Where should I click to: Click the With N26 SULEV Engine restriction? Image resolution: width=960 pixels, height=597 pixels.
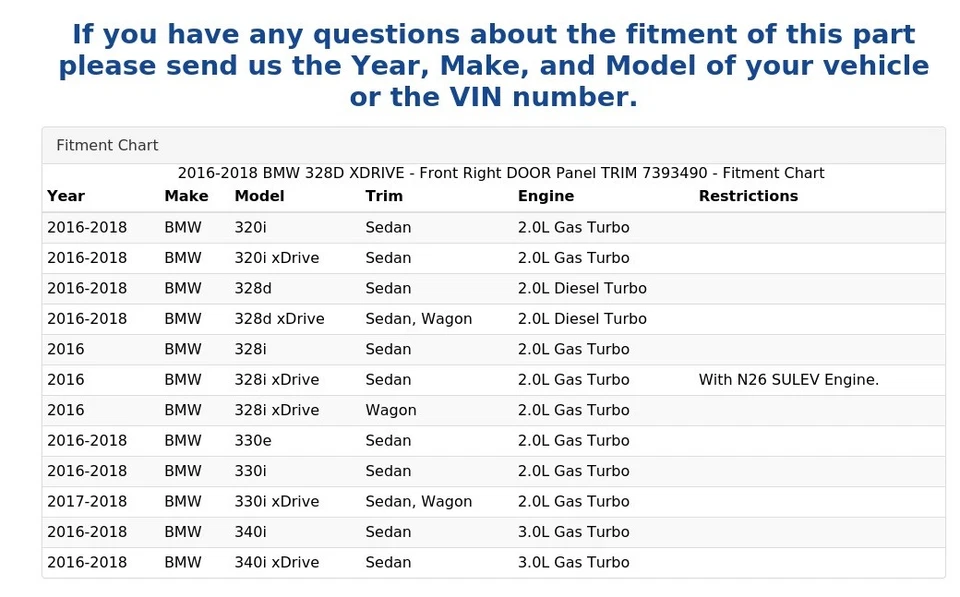(788, 380)
